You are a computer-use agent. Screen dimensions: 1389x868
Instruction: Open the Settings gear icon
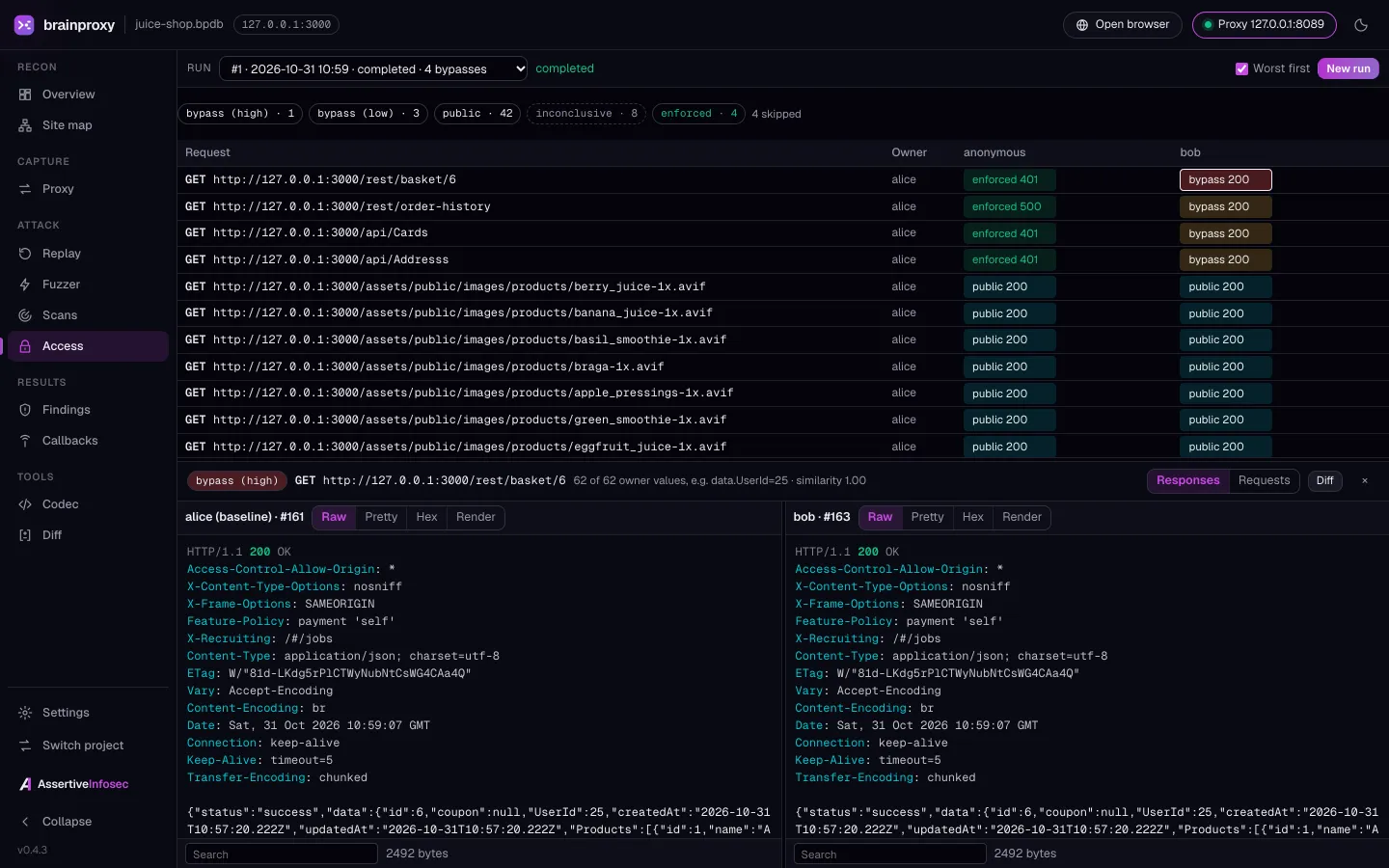(25, 713)
